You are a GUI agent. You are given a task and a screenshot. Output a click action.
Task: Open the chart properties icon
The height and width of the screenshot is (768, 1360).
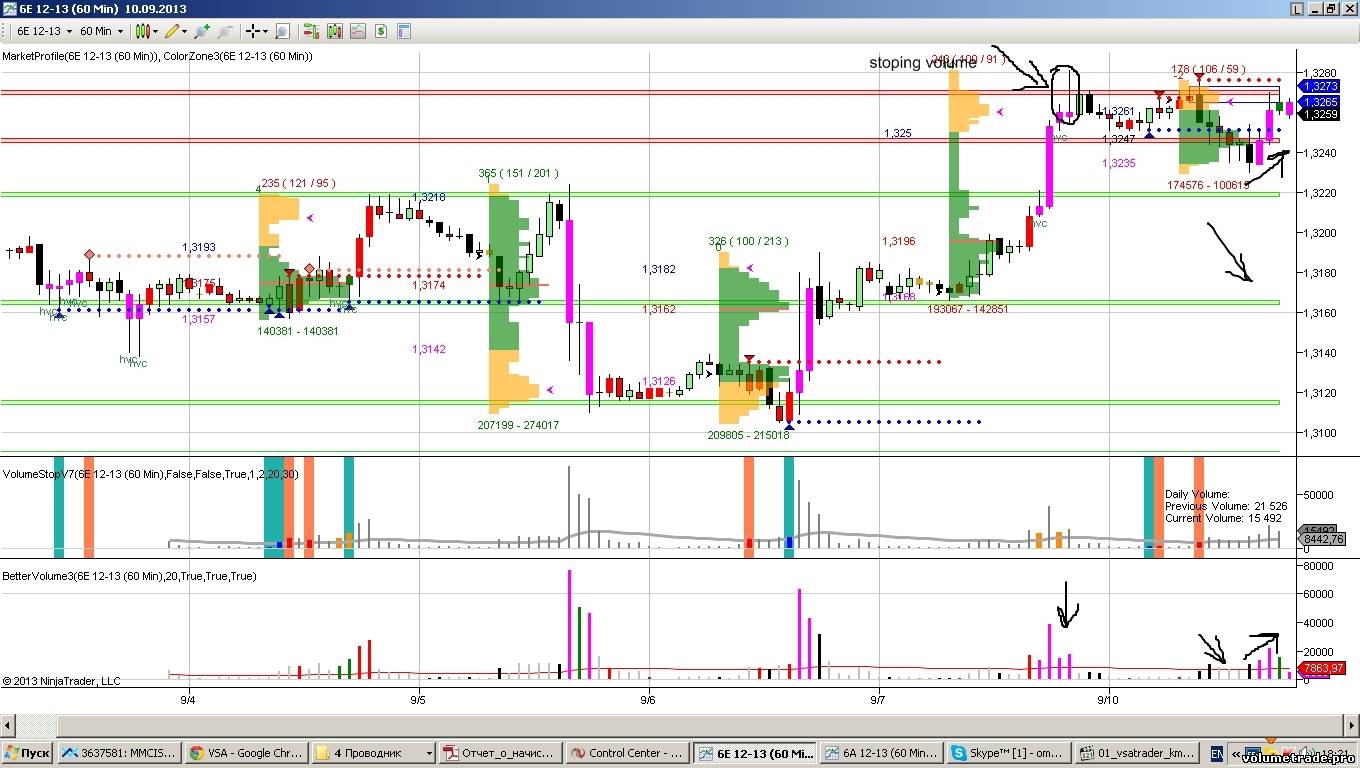pos(405,32)
